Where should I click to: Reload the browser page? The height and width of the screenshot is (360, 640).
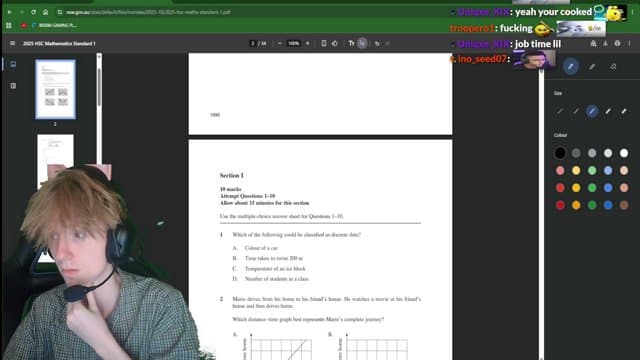pyautogui.click(x=33, y=12)
